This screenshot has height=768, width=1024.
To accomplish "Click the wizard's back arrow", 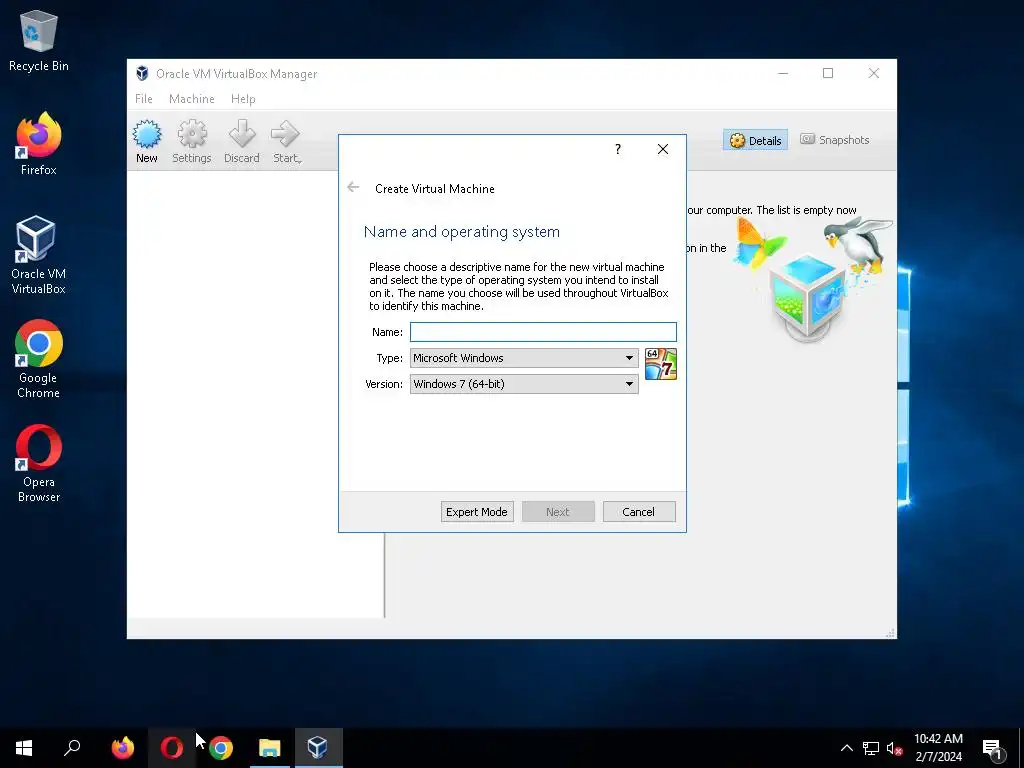I will 353,188.
